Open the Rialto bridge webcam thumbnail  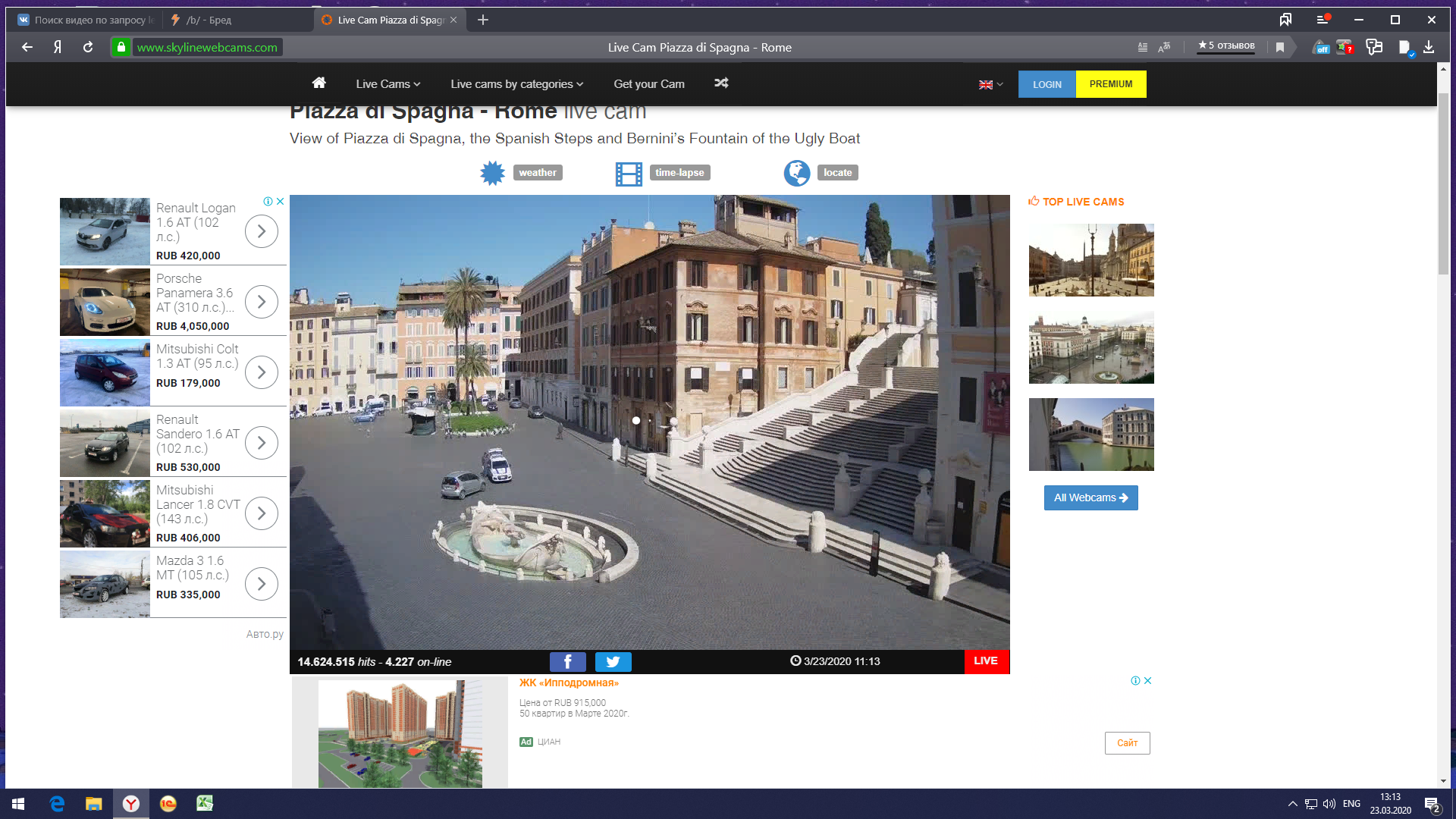(x=1090, y=435)
